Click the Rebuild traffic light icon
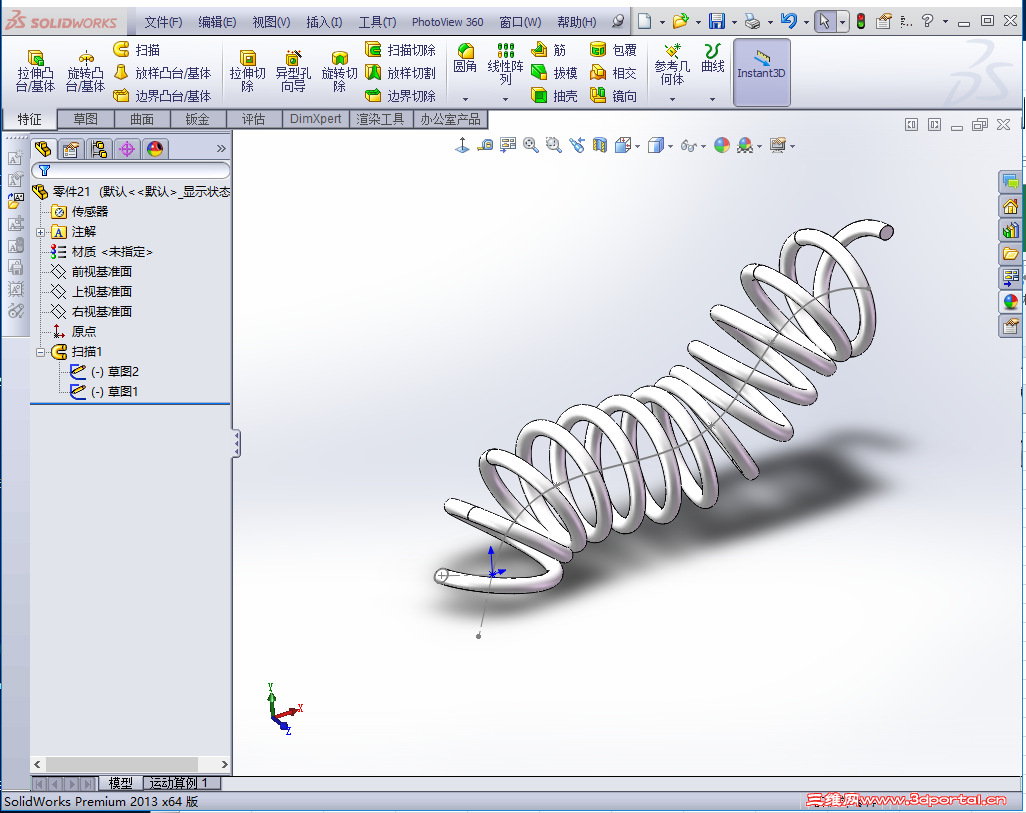 (861, 22)
